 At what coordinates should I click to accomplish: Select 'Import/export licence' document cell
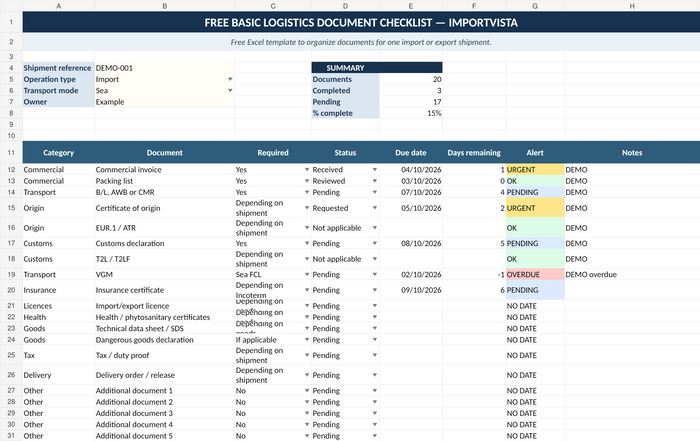pos(165,306)
